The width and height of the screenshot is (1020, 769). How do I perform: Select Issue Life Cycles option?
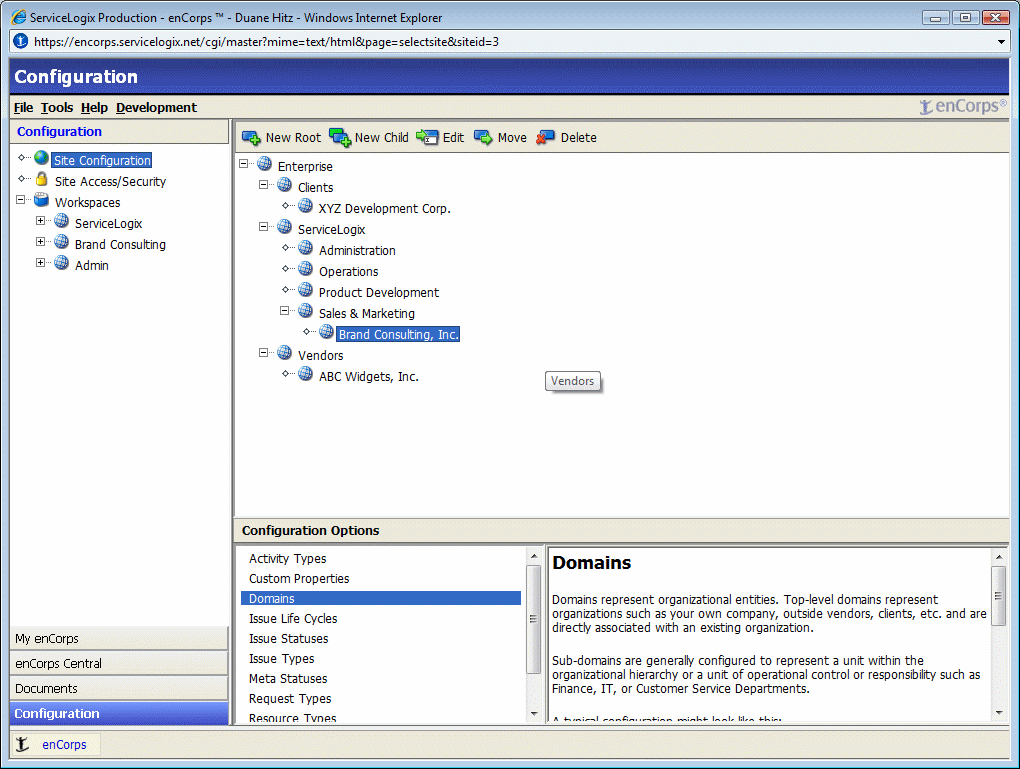click(x=293, y=618)
